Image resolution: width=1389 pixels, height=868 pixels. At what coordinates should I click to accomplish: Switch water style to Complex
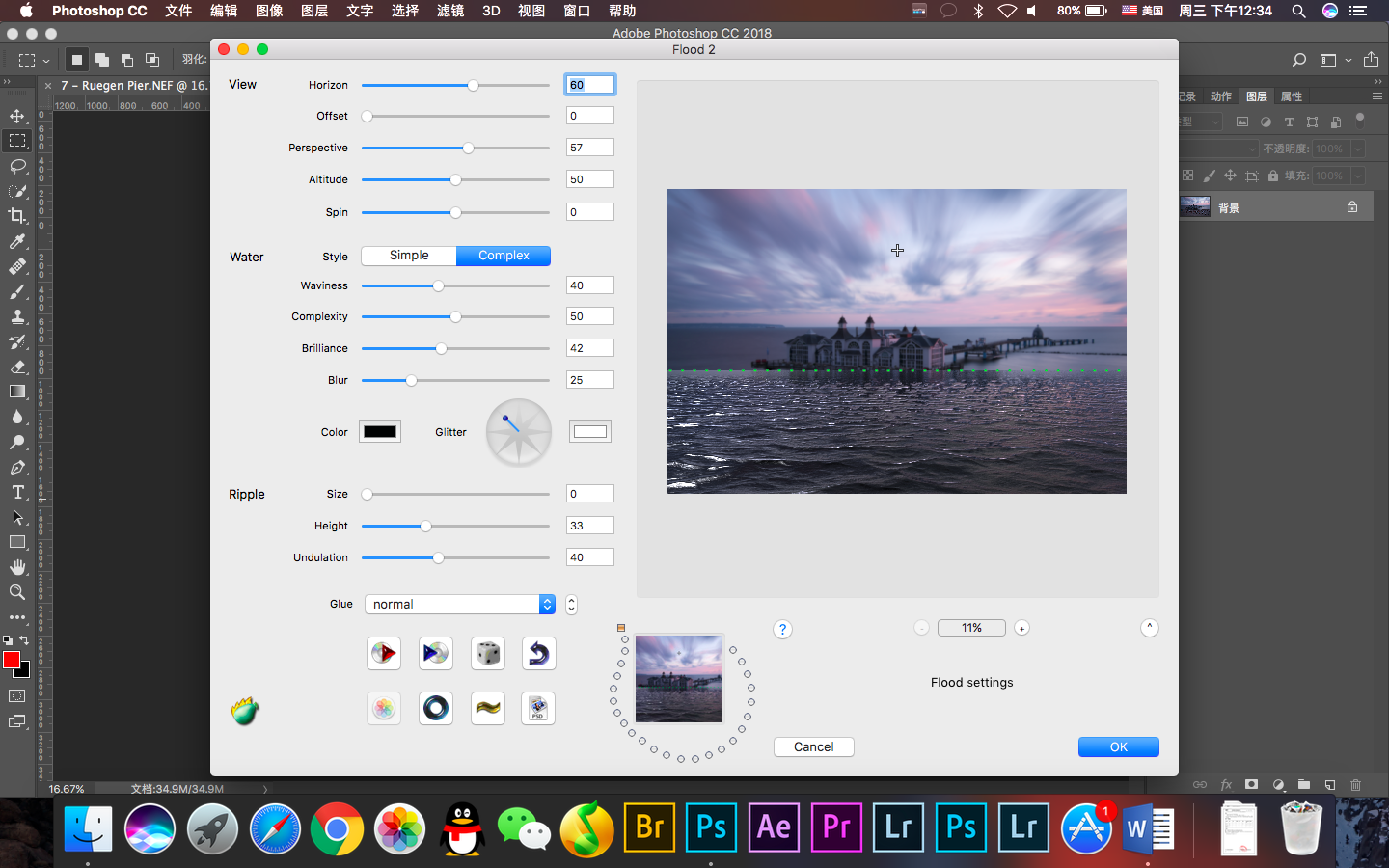pos(504,256)
